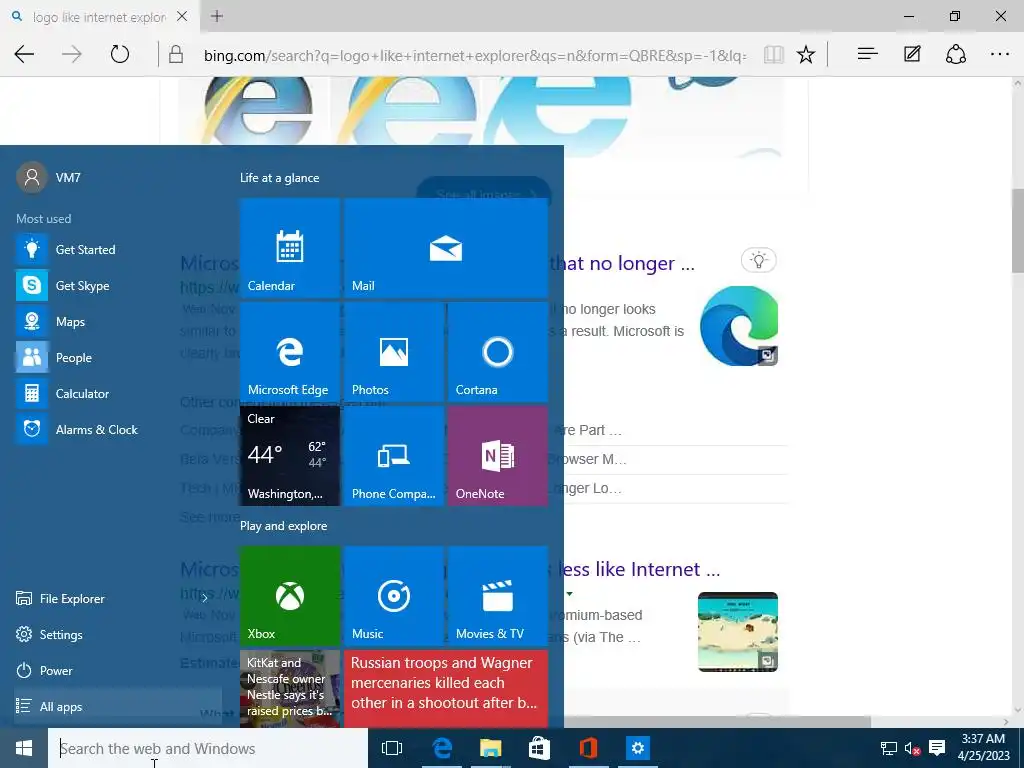Click Edge icon on the taskbar

442,748
